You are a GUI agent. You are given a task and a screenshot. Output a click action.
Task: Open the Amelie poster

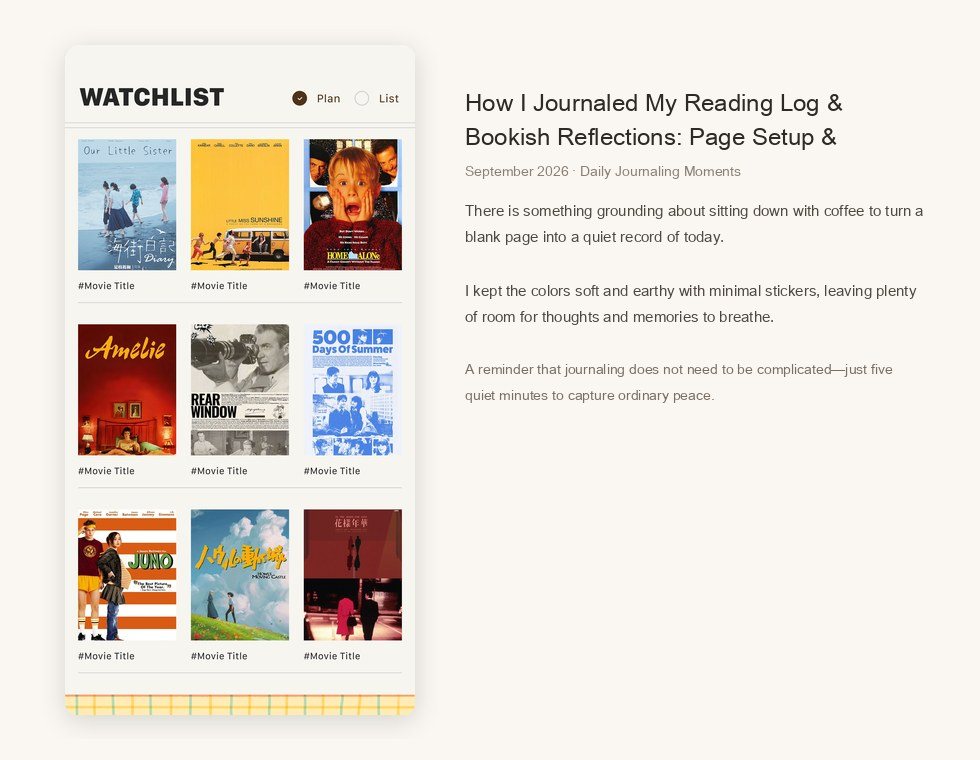pyautogui.click(x=127, y=389)
